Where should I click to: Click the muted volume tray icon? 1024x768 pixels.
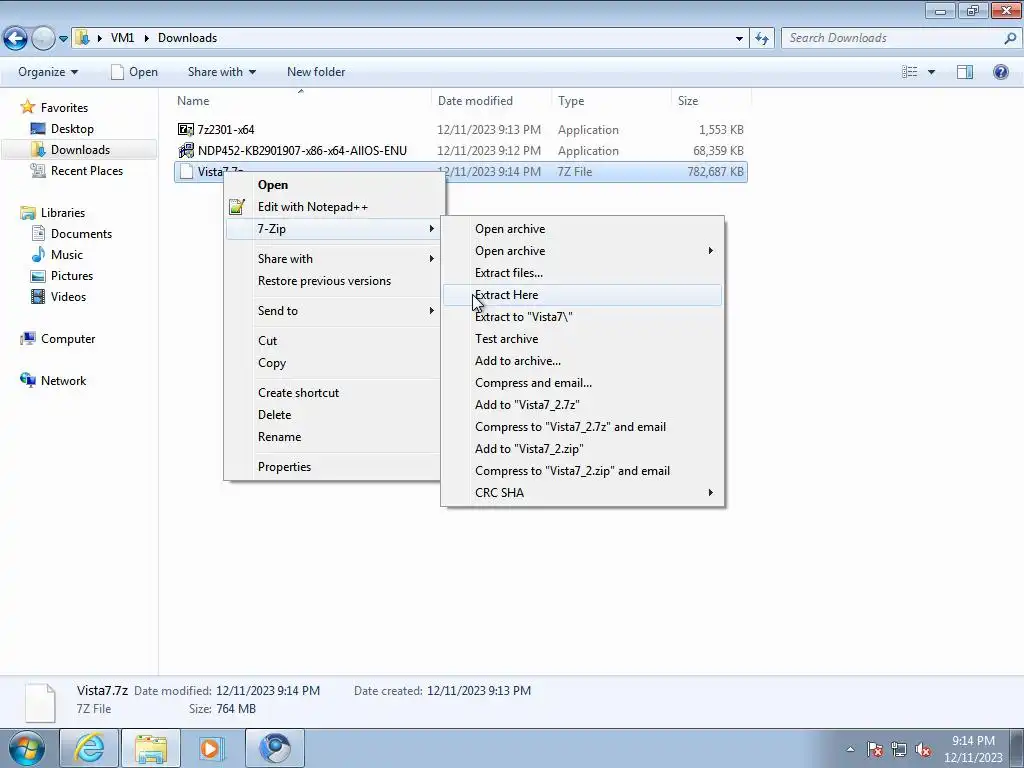(923, 750)
